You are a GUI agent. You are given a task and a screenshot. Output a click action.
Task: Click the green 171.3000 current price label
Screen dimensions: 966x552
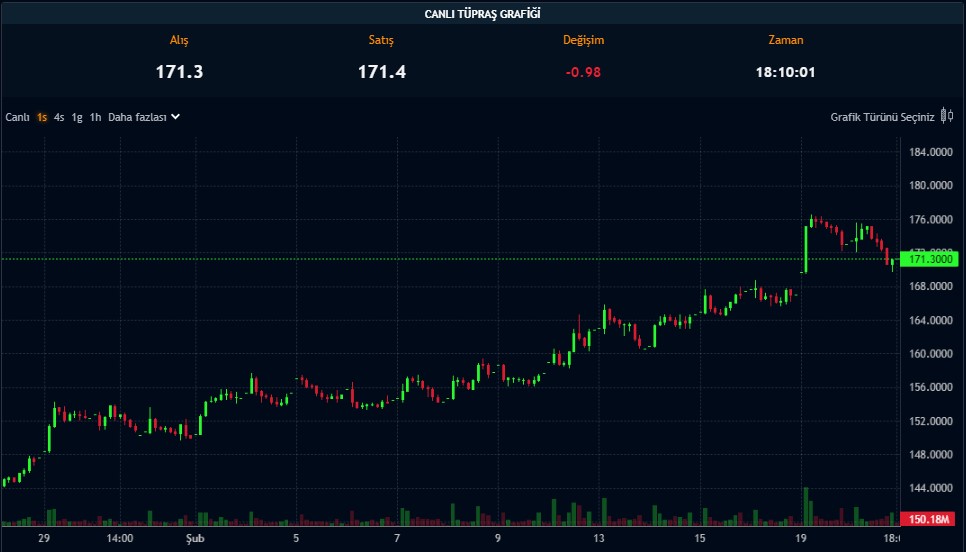pos(929,260)
